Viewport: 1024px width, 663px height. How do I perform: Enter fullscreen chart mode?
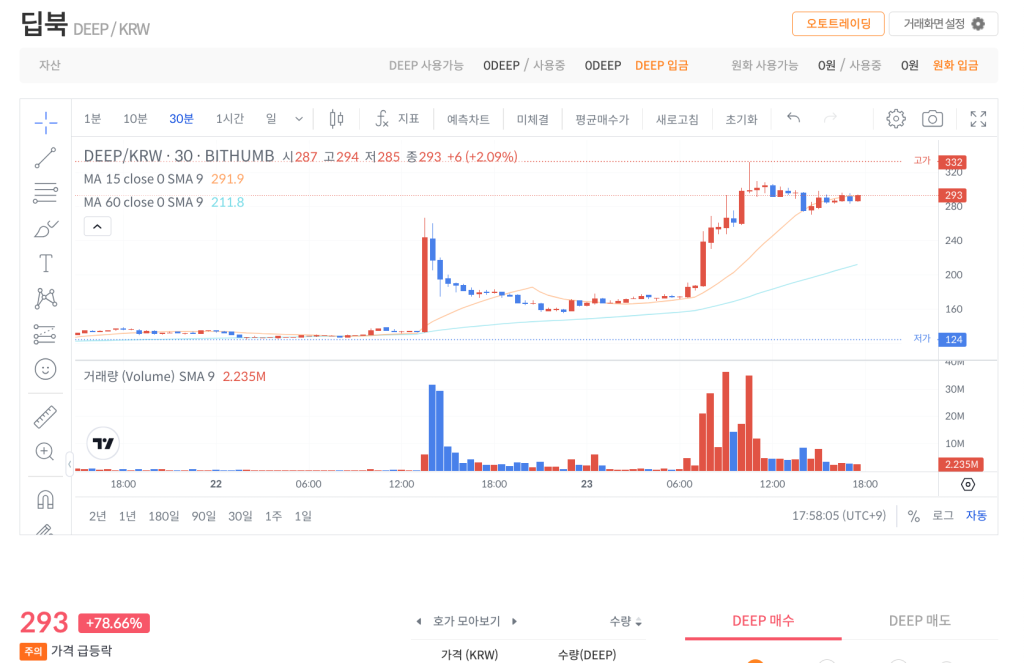coord(978,119)
